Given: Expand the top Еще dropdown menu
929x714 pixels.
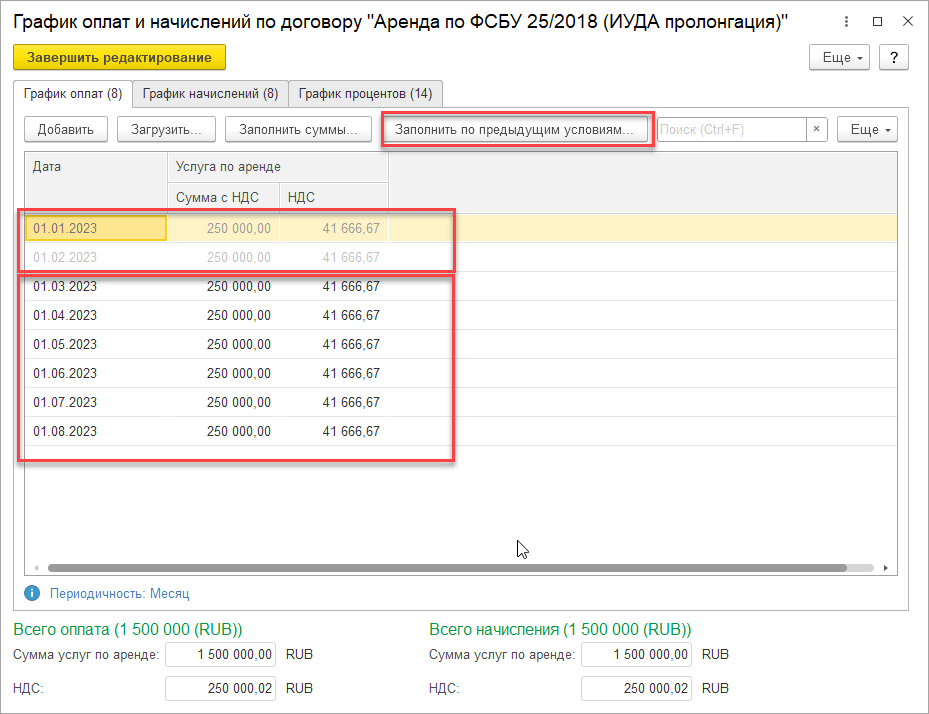Looking at the screenshot, I should point(838,58).
